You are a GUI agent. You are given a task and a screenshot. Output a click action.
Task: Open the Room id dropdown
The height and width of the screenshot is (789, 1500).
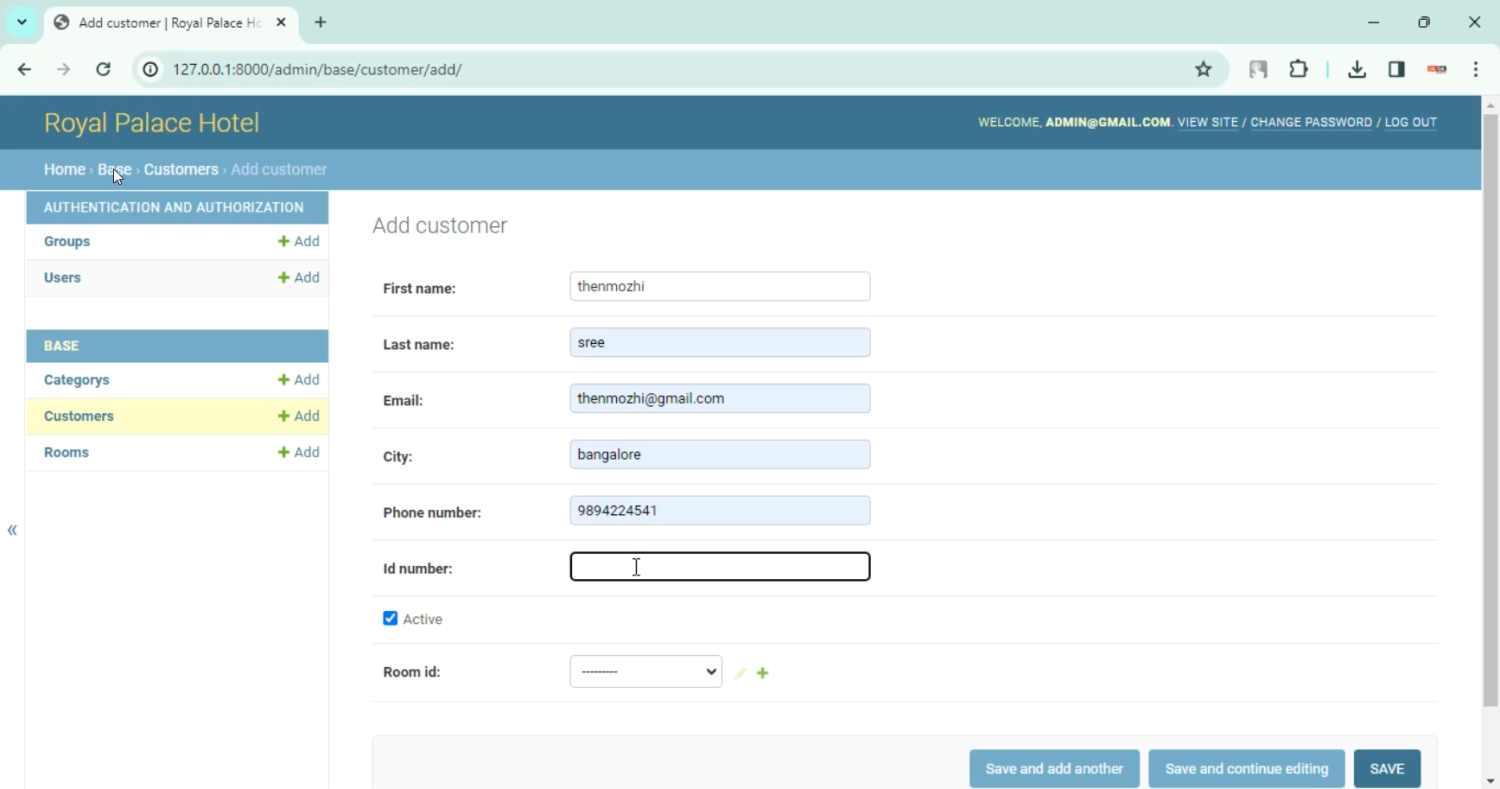coord(645,672)
